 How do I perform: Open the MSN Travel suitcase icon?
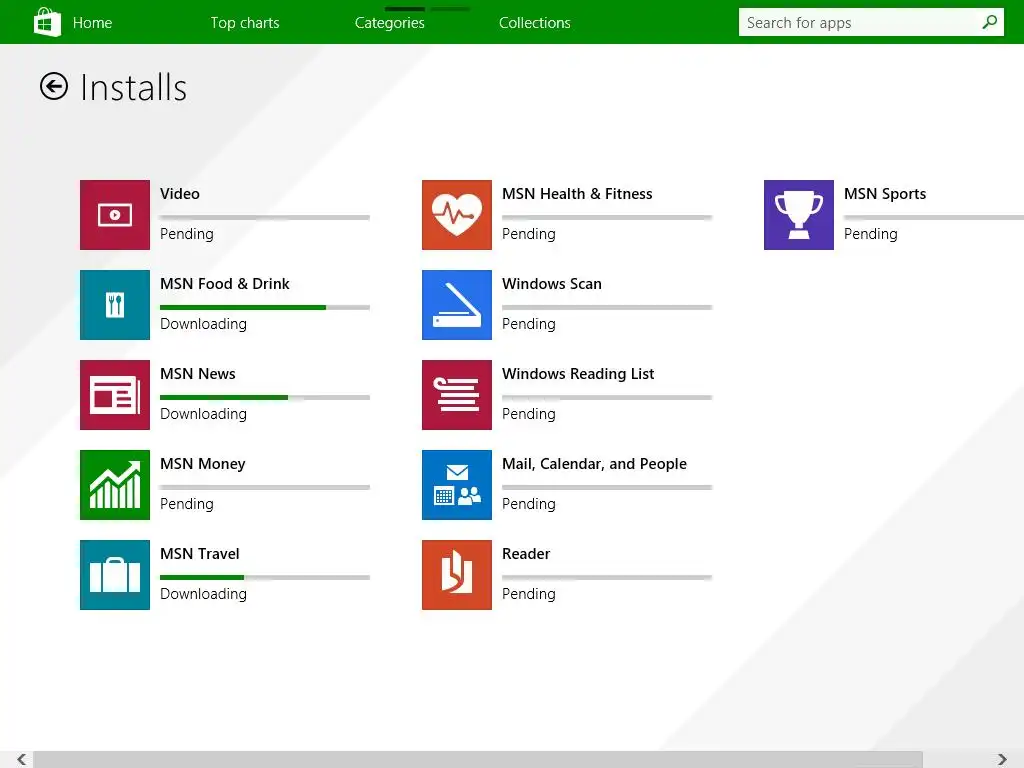click(115, 575)
